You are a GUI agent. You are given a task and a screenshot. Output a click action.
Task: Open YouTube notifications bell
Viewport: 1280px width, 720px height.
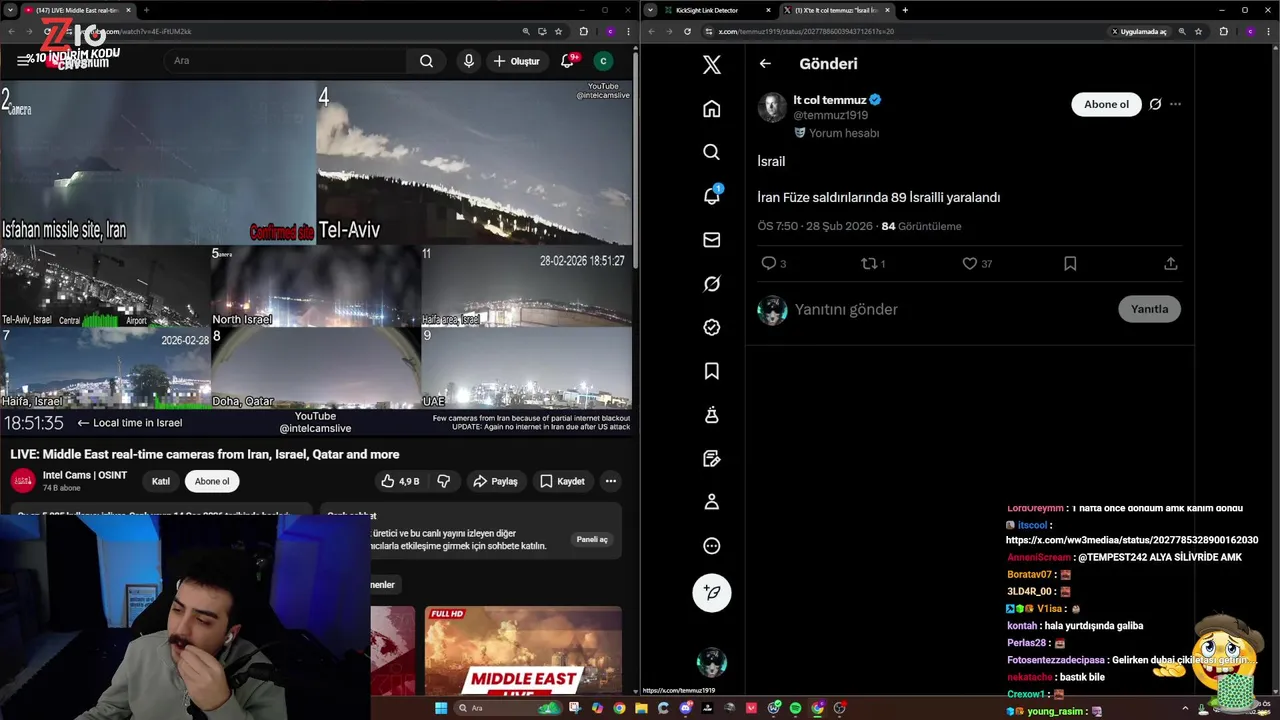pyautogui.click(x=567, y=61)
